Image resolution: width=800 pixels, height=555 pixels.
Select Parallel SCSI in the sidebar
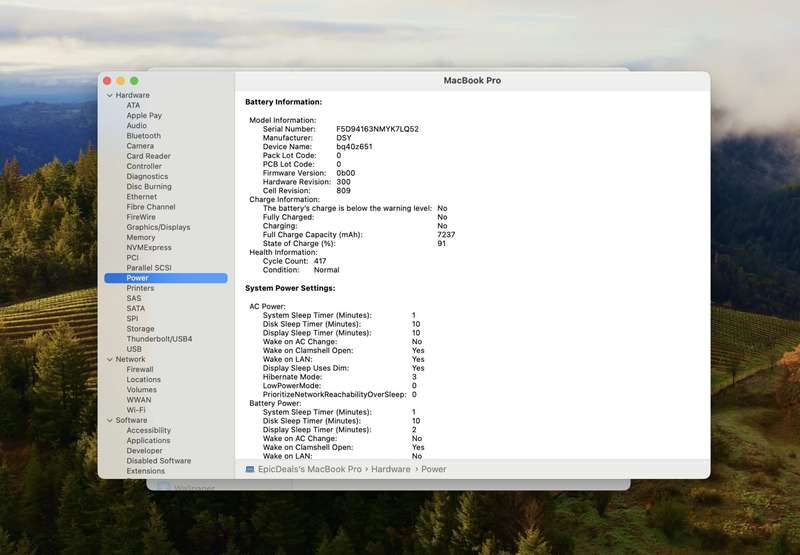(x=149, y=268)
